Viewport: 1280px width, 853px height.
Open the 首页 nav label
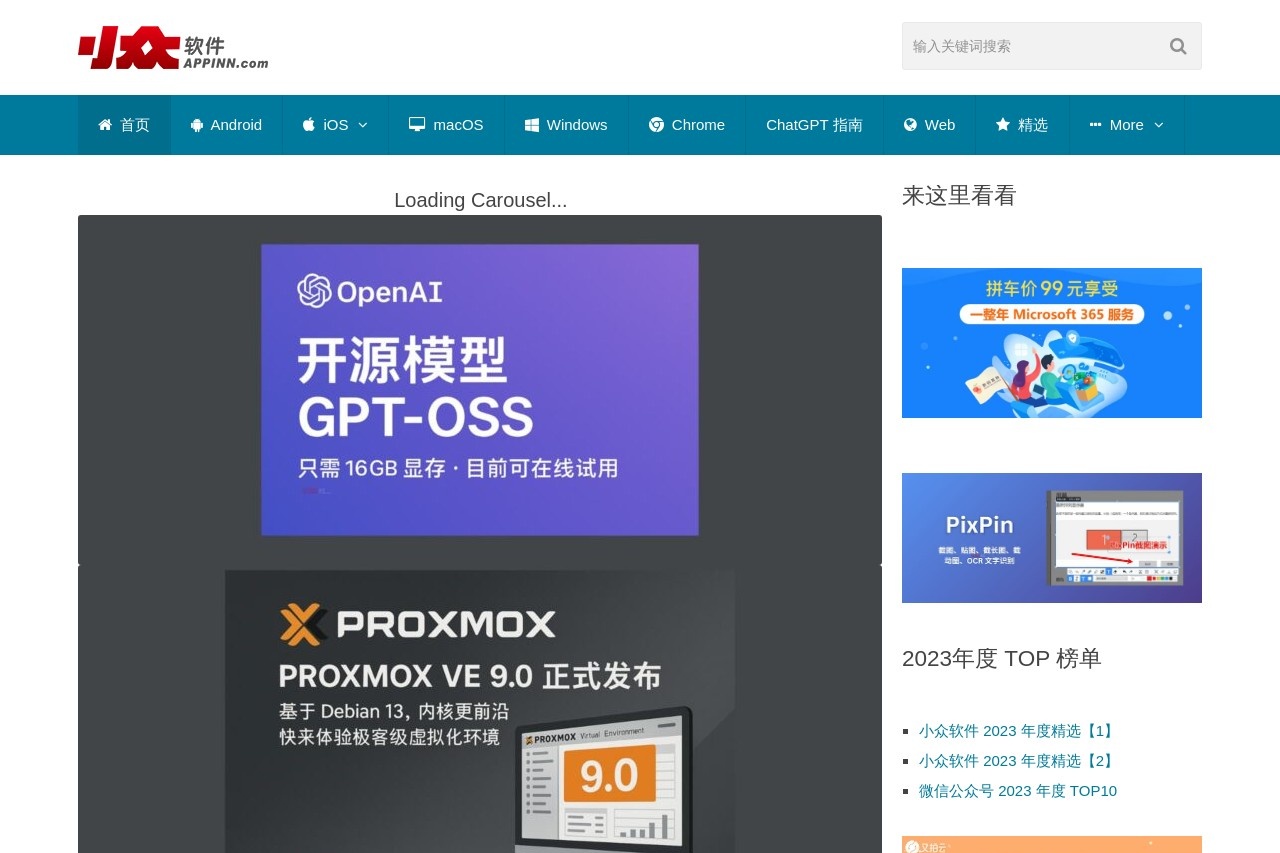pyautogui.click(x=135, y=125)
